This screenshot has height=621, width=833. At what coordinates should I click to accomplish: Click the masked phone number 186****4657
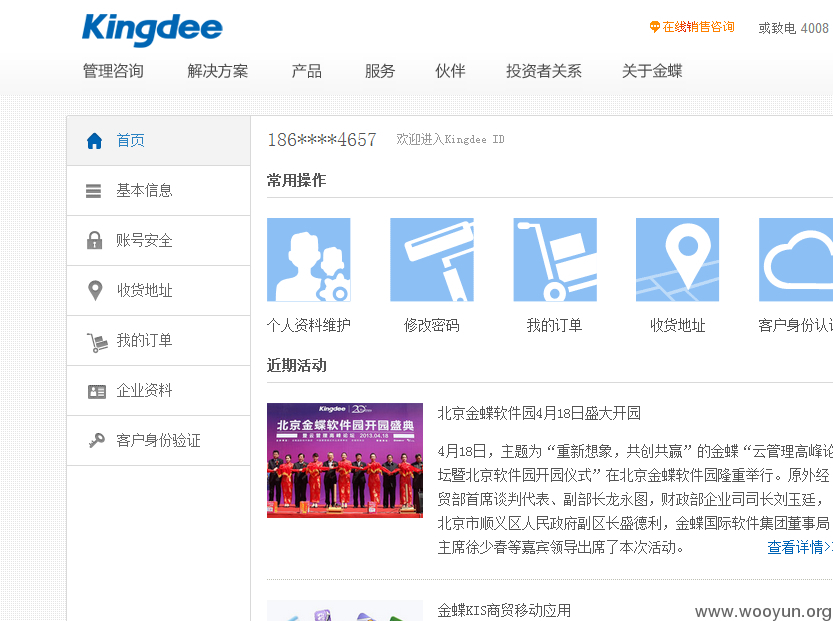pyautogui.click(x=322, y=140)
